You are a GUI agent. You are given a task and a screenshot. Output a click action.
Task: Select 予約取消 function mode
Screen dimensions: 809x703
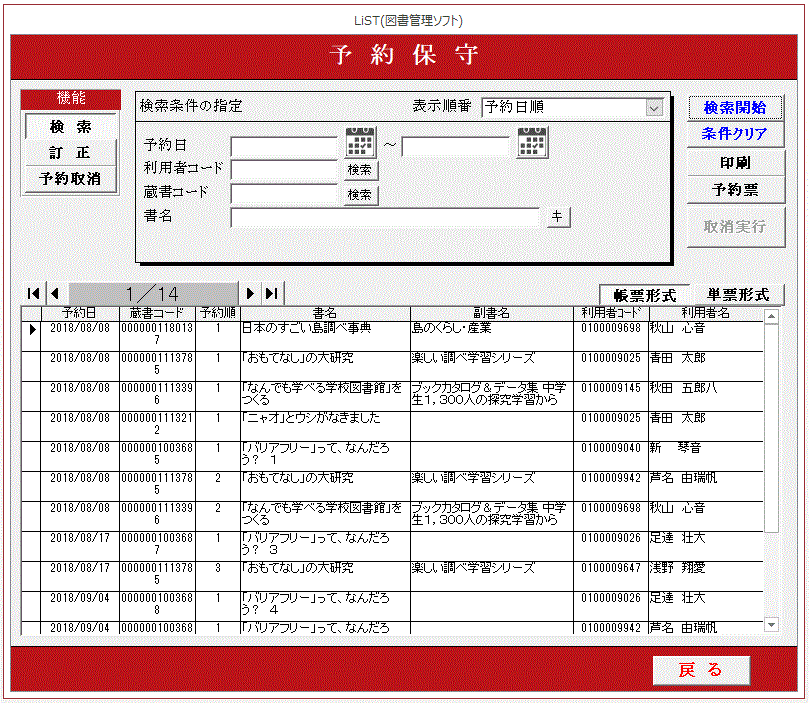tap(71, 179)
